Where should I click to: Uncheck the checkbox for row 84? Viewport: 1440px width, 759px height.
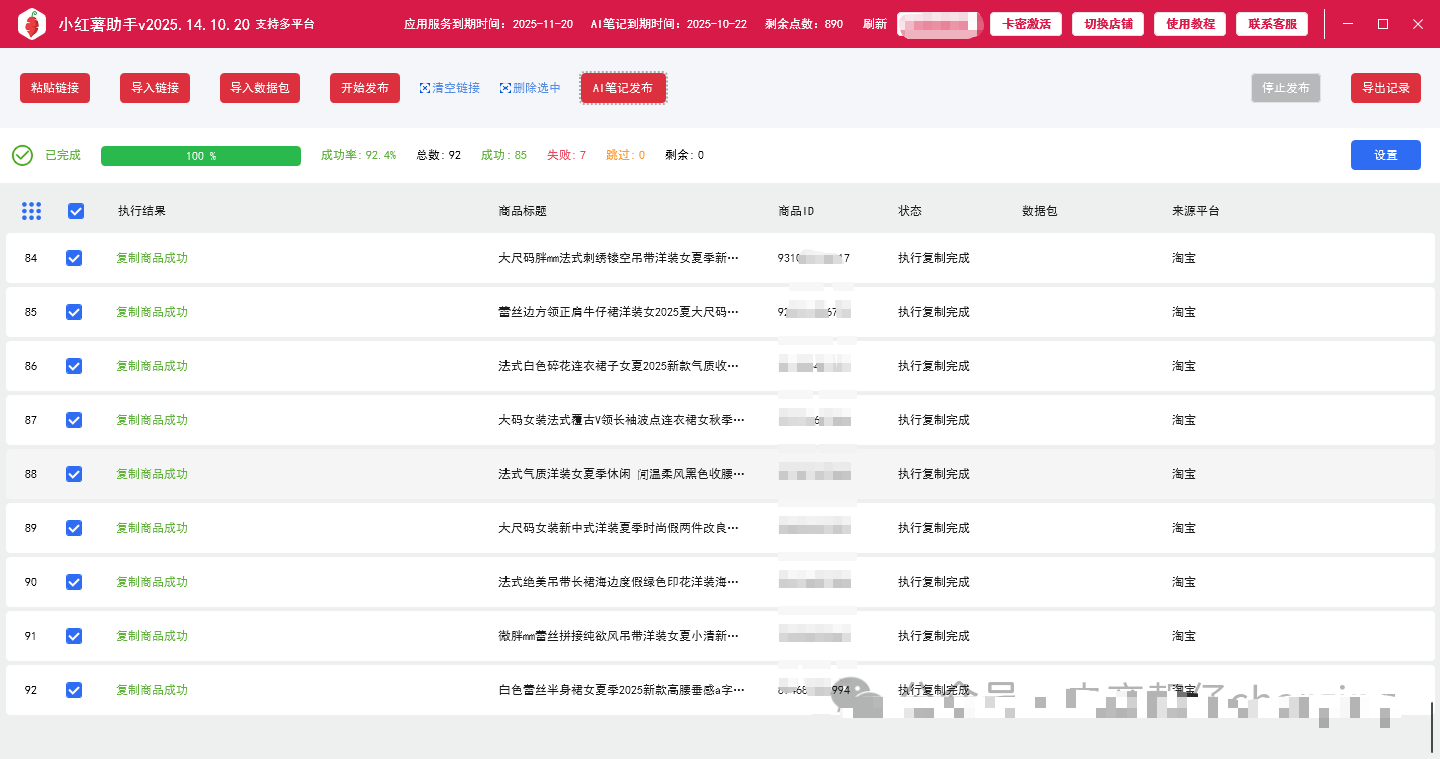coord(74,258)
